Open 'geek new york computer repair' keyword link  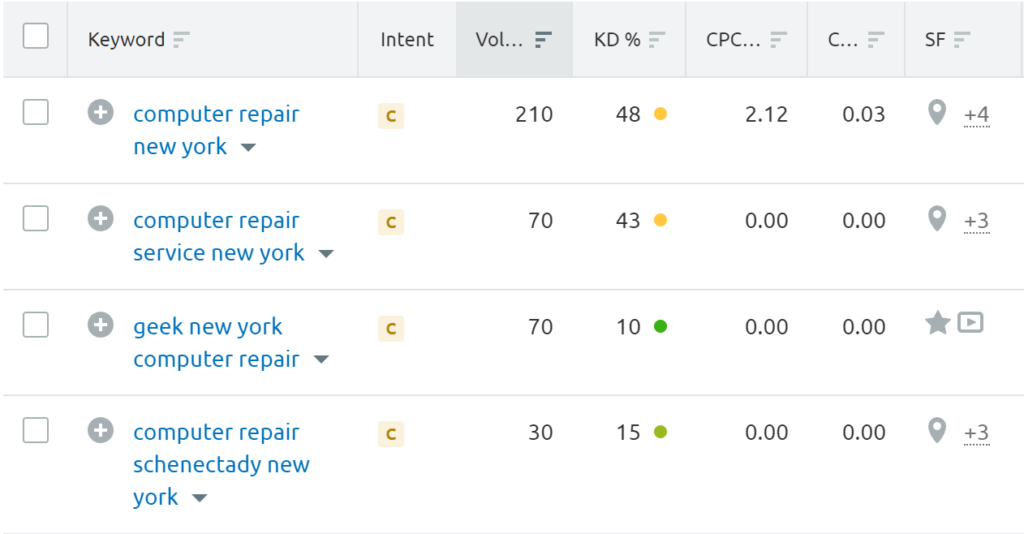point(216,342)
